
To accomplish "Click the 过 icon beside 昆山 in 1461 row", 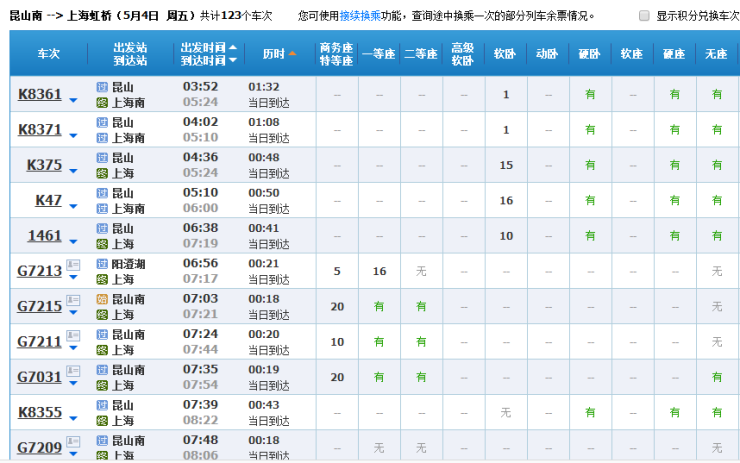I will tap(102, 228).
